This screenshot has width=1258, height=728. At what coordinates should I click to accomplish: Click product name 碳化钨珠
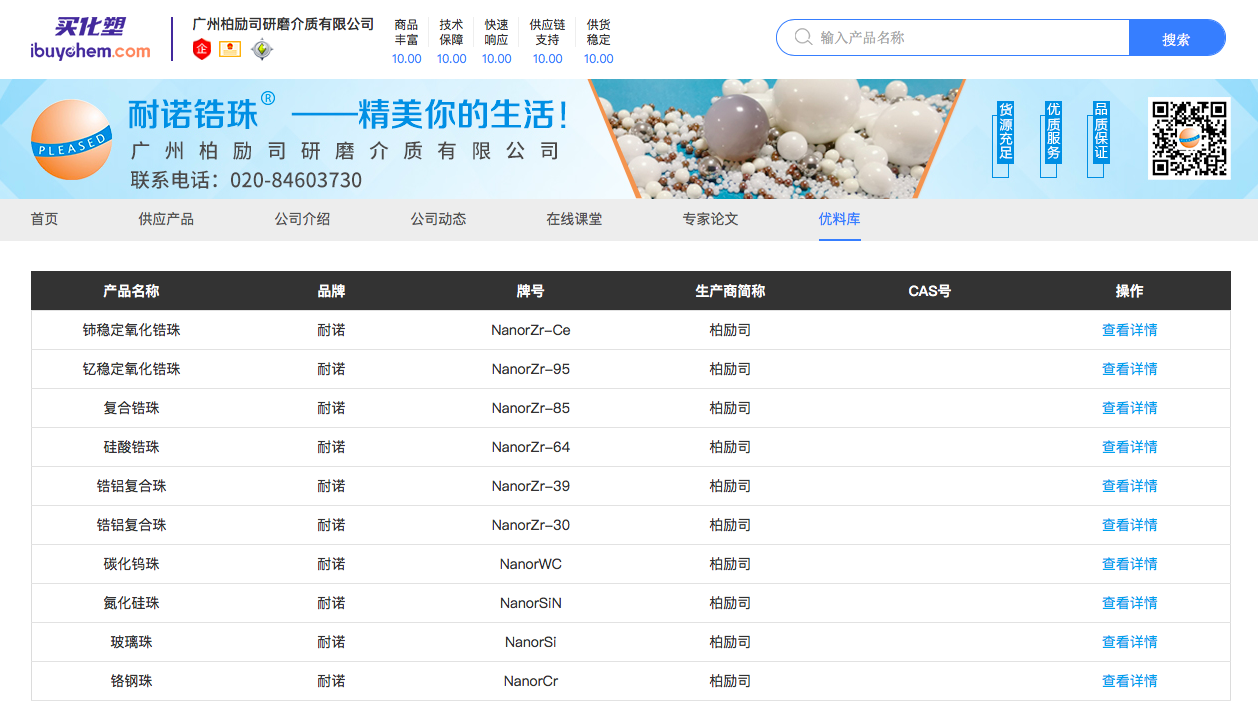coord(131,564)
